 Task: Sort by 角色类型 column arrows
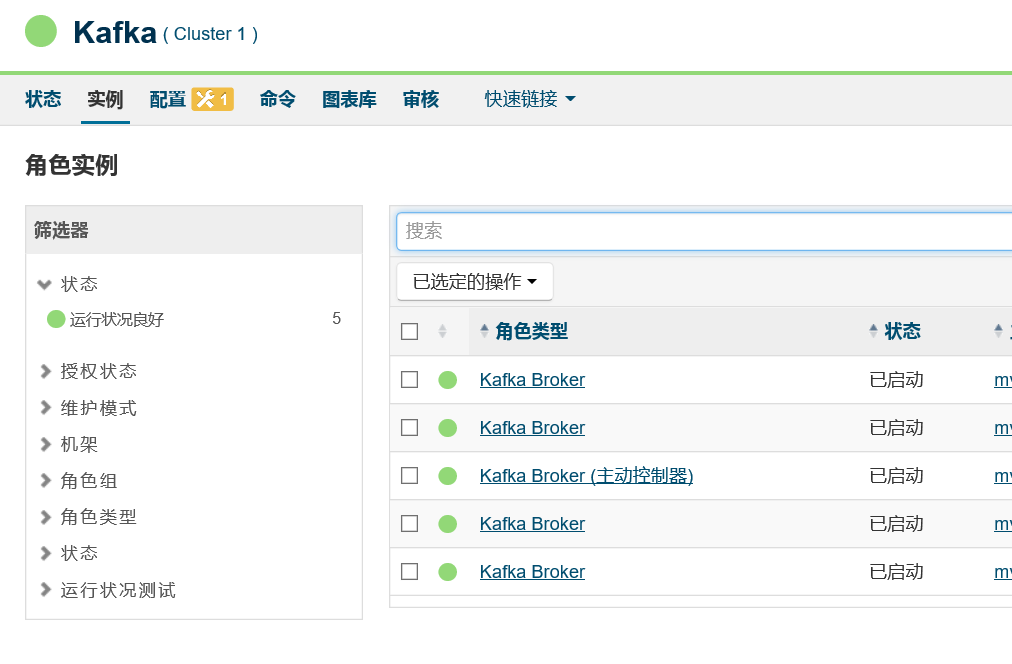click(x=484, y=331)
